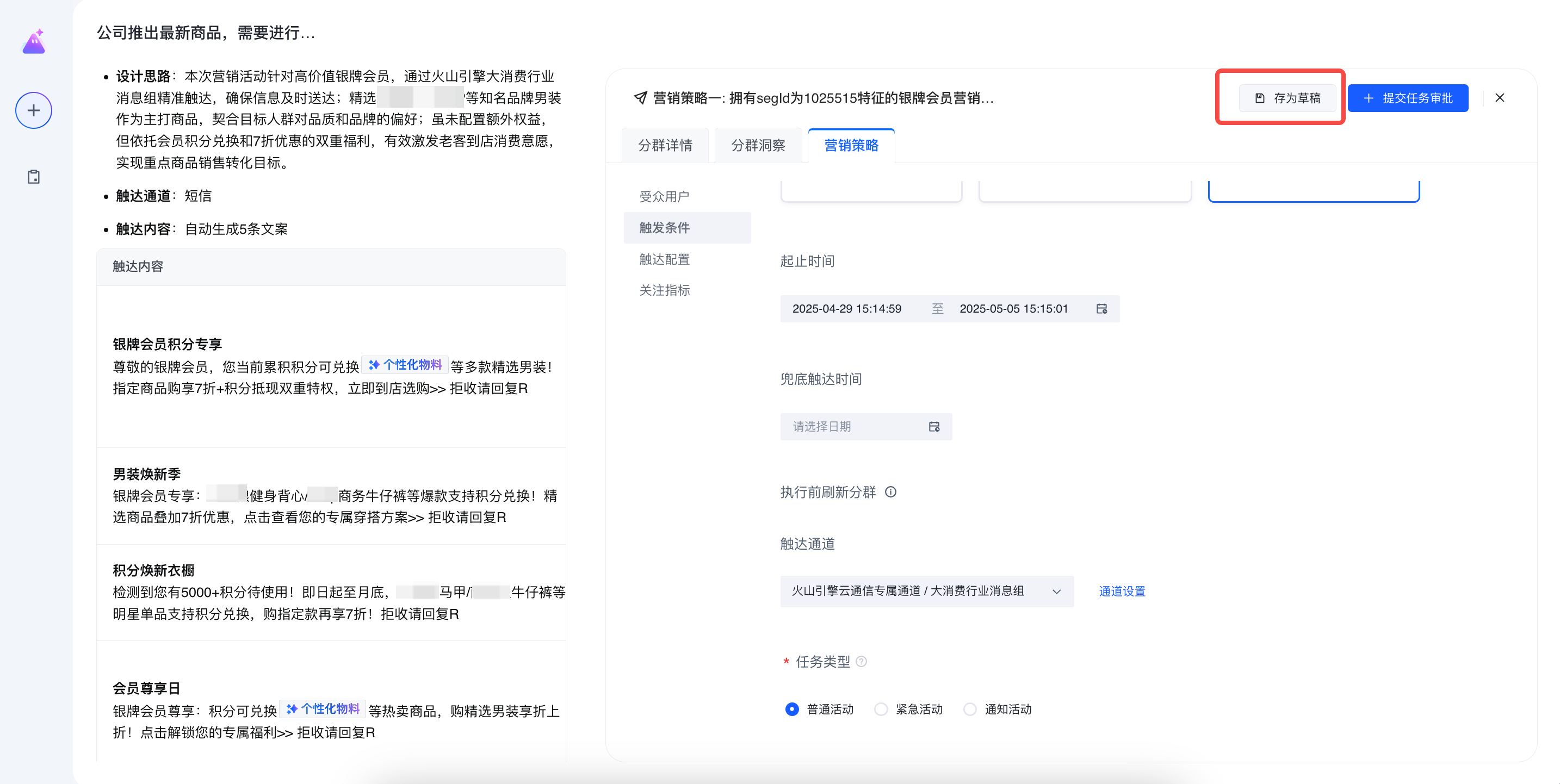Switch to the 分群详情 tab
This screenshot has height=784, width=1560.
665,145
